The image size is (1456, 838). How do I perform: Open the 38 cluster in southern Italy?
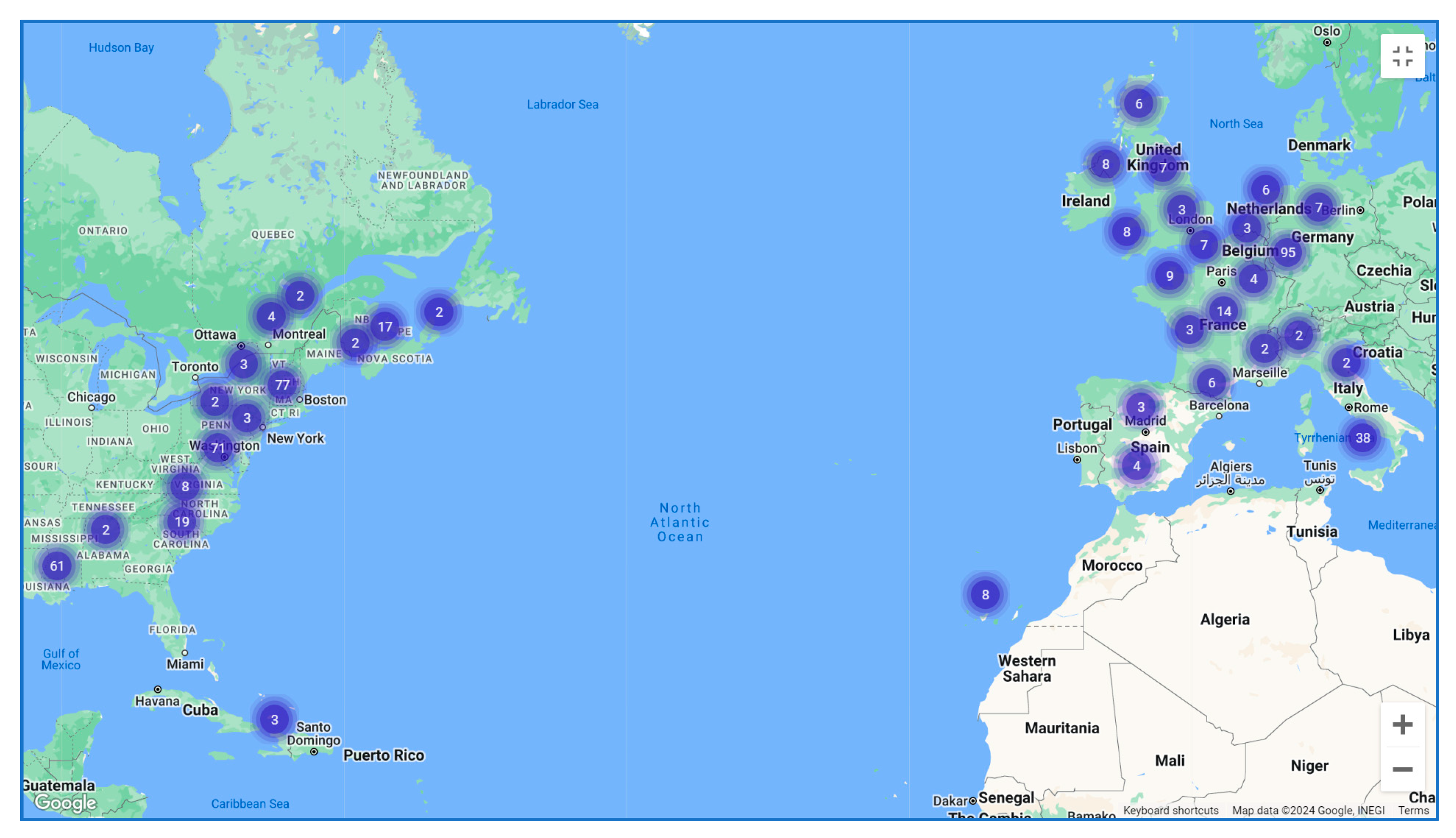1362,437
